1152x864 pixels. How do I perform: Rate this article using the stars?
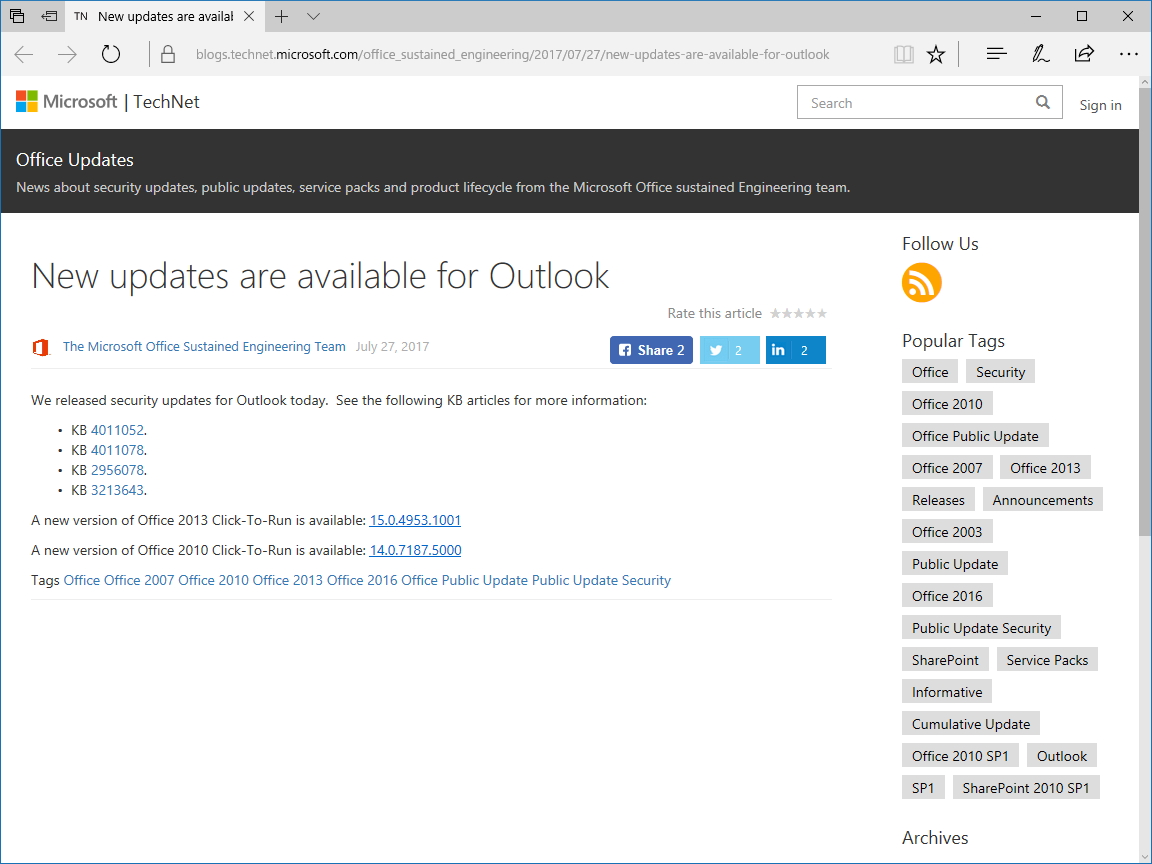798,313
